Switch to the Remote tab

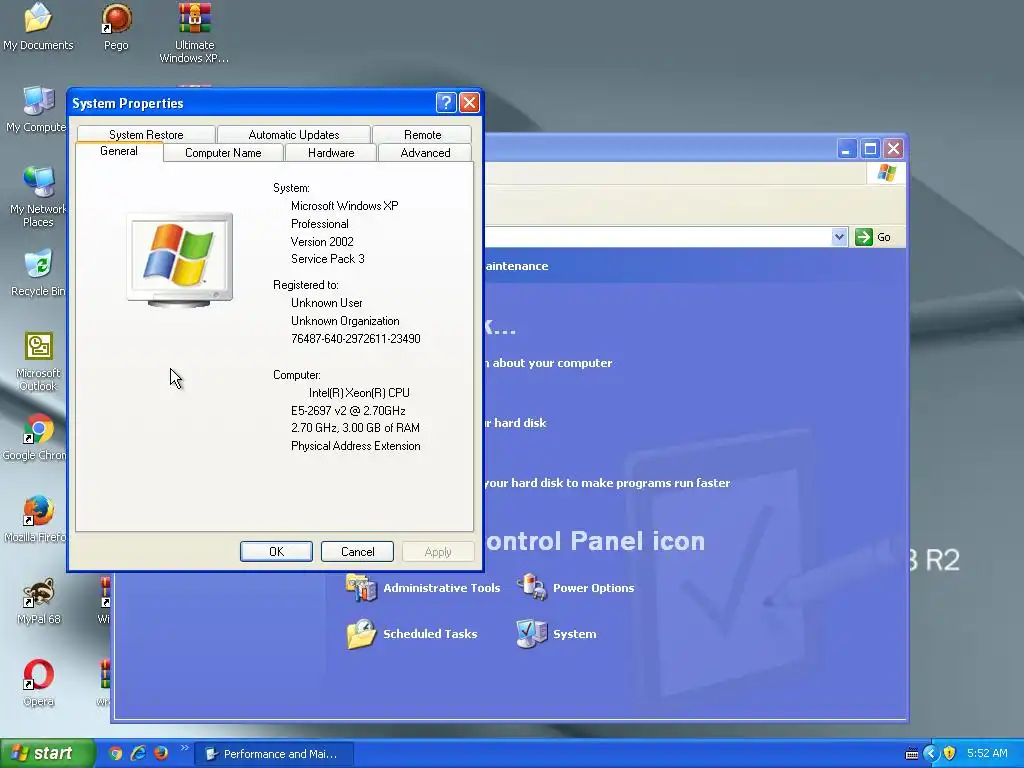[x=423, y=135]
